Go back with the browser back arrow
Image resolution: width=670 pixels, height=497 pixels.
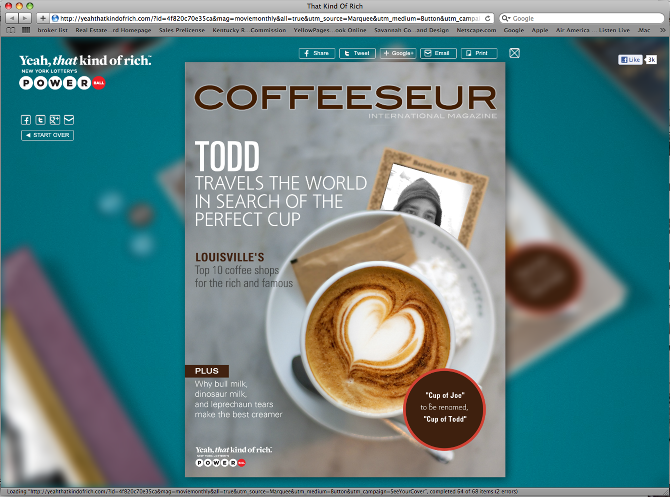pos(12,18)
